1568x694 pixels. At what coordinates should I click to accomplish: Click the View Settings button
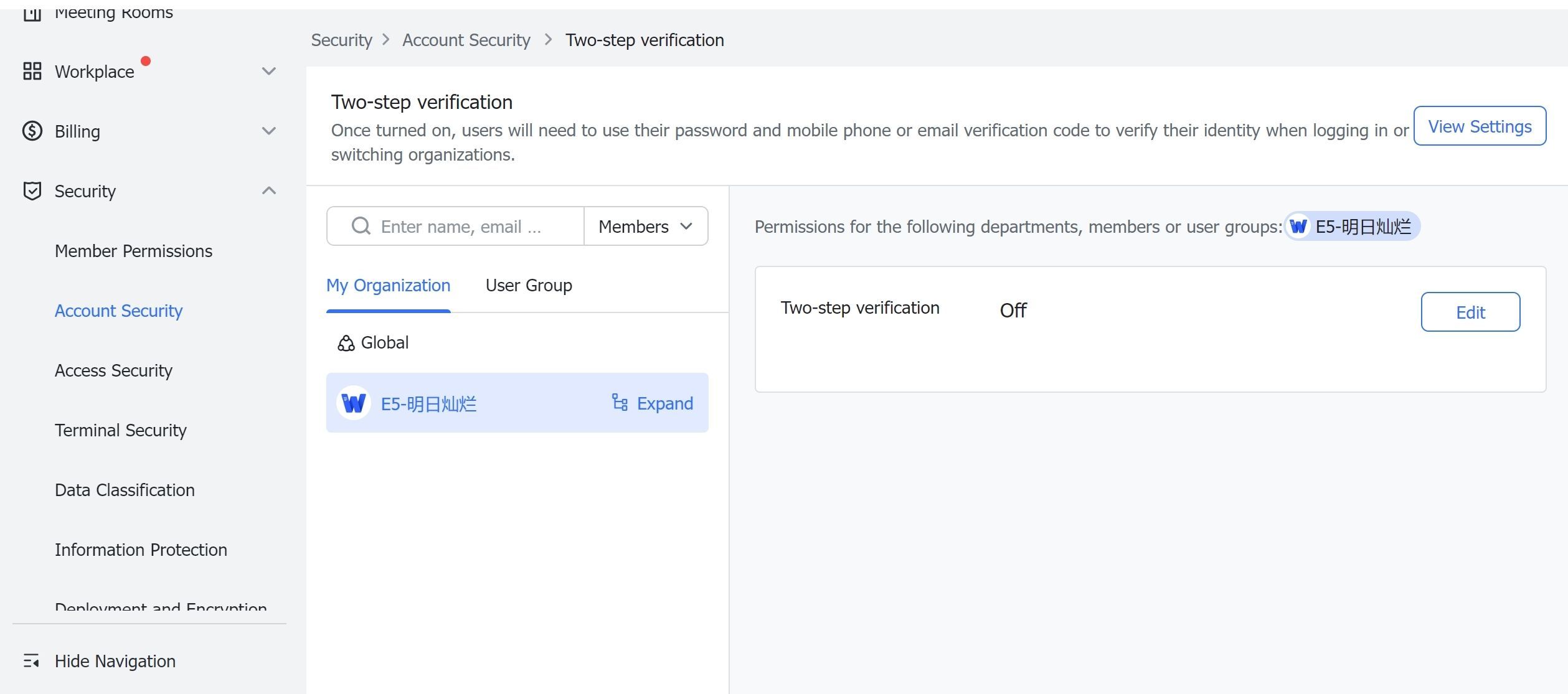click(1480, 126)
